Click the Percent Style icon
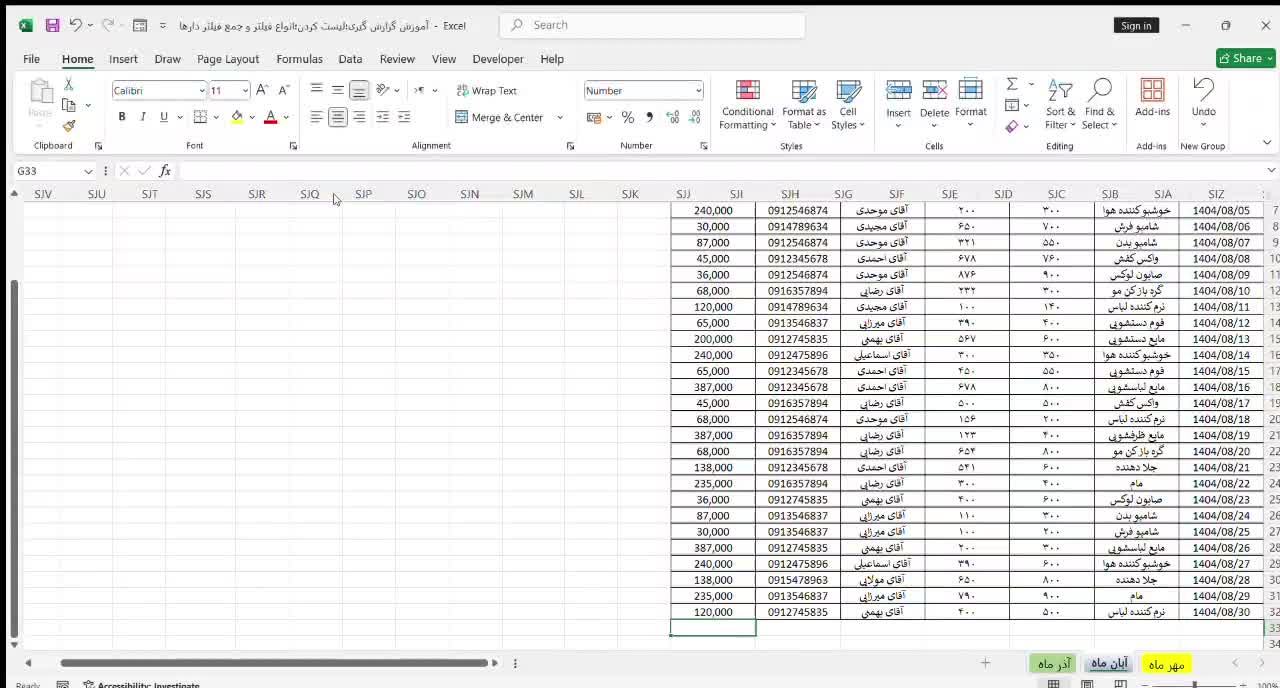The width and height of the screenshot is (1280, 688). [627, 117]
